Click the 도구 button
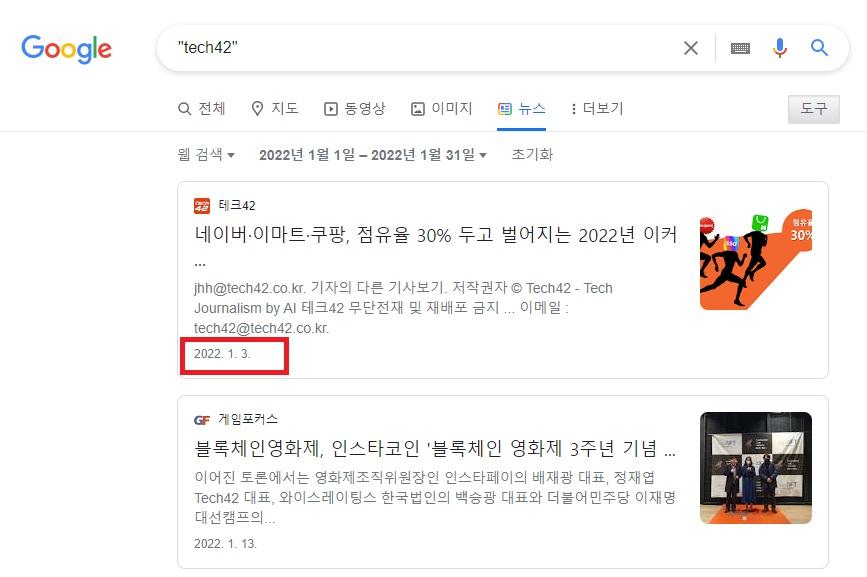The height and width of the screenshot is (577, 867). click(813, 109)
